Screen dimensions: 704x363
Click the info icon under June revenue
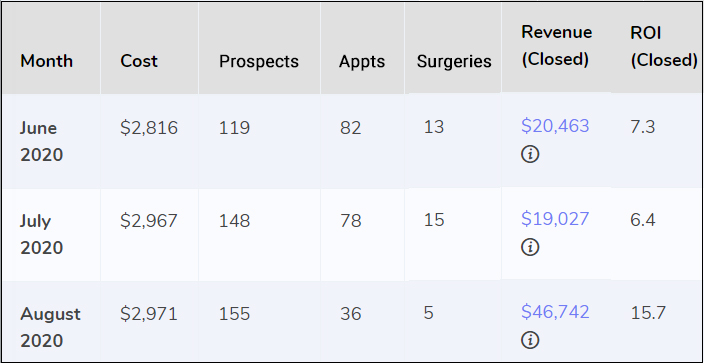click(x=530, y=155)
